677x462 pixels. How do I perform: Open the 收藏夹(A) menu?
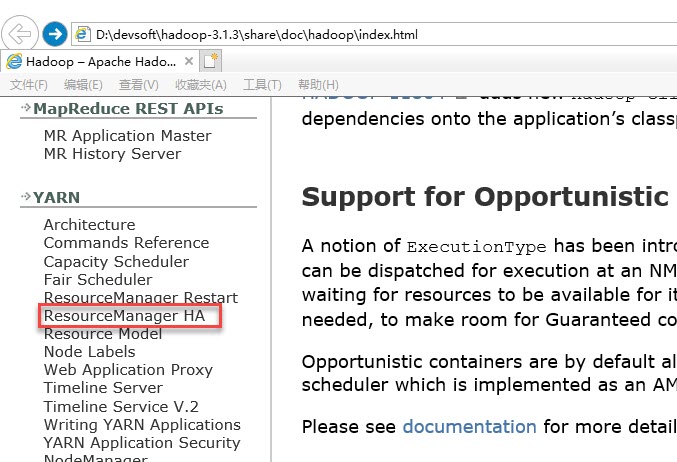[x=201, y=85]
